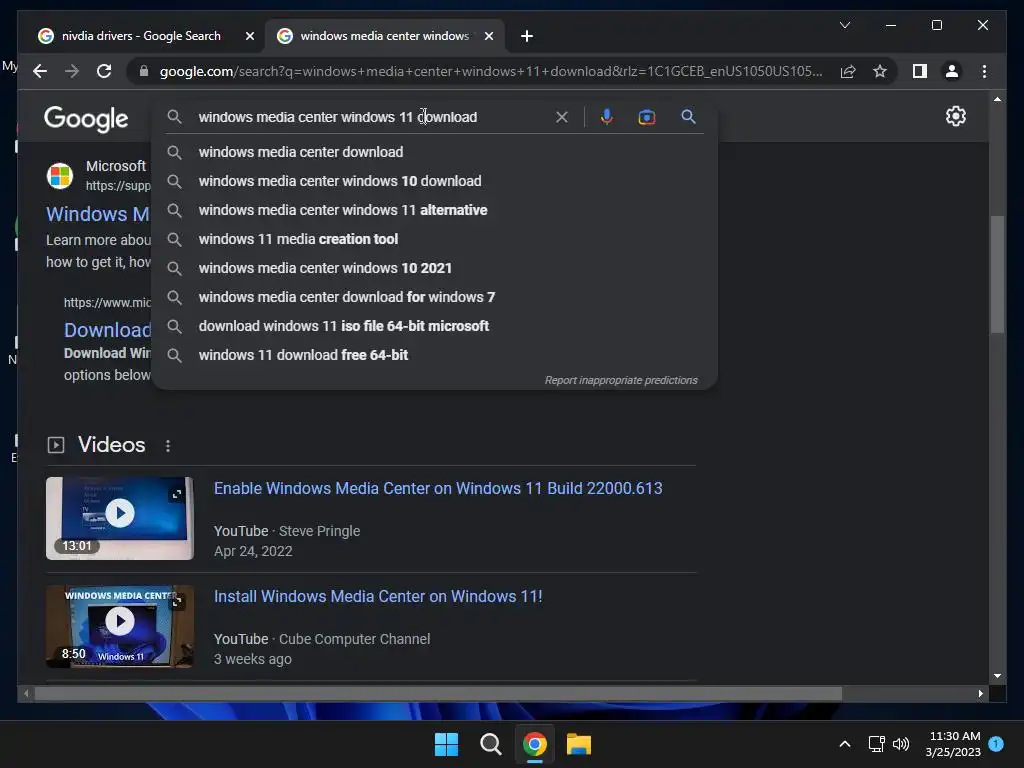Image resolution: width=1024 pixels, height=768 pixels.
Task: Choose suggestion windows media center windows 10 download
Action: tap(434, 181)
